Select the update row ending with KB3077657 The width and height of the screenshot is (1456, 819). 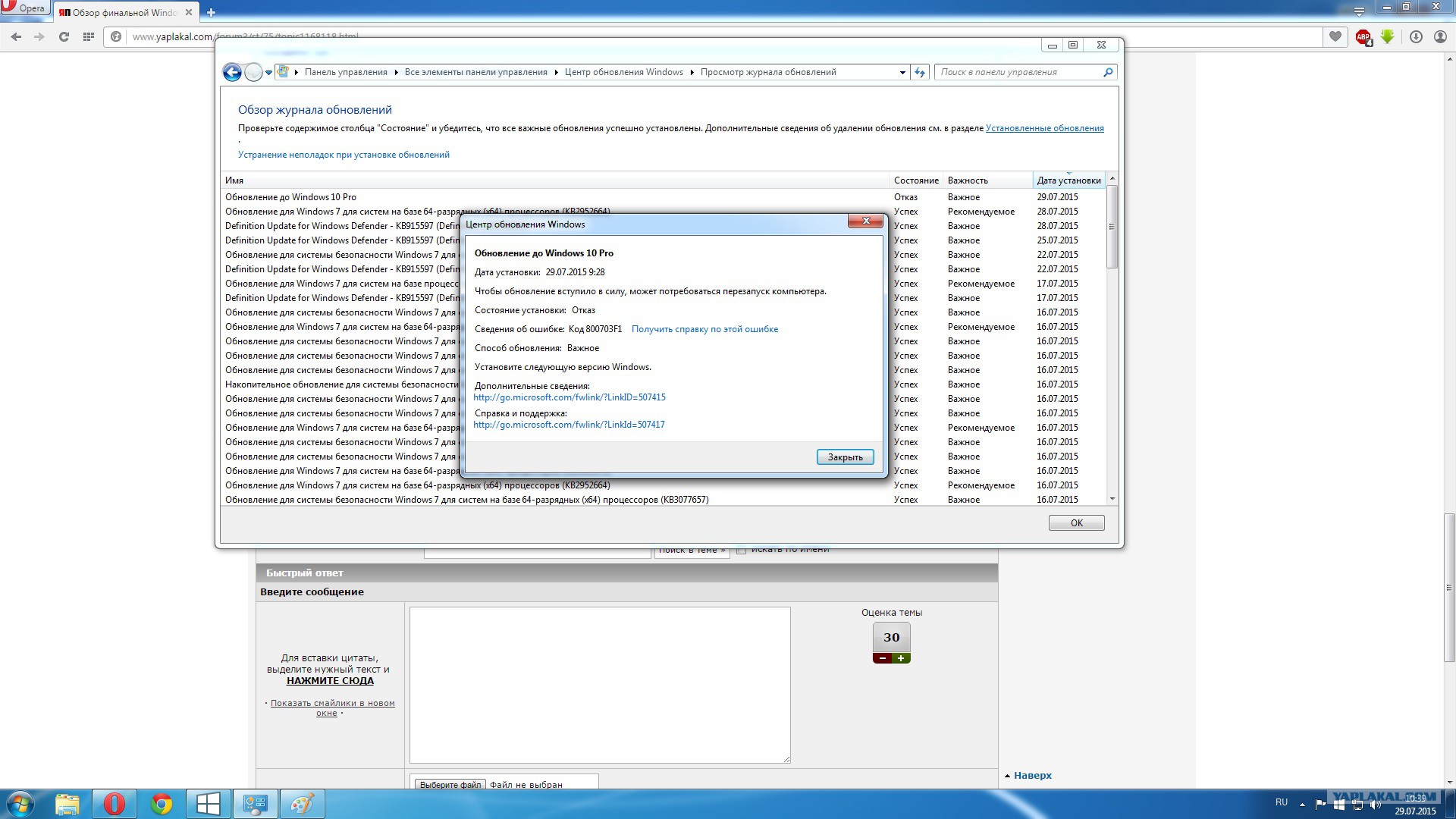(664, 500)
